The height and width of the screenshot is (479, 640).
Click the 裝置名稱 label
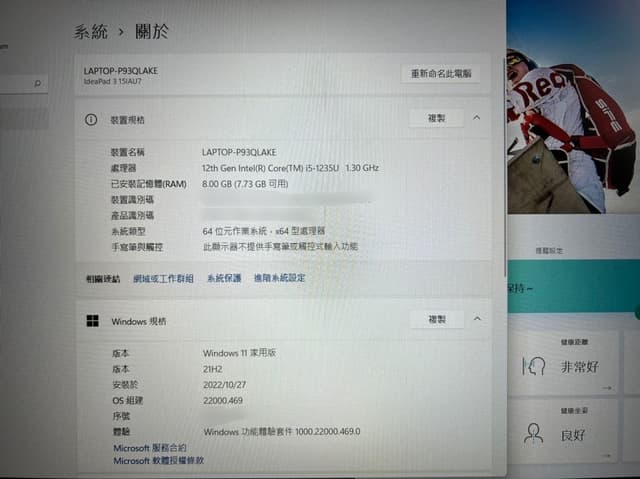[x=128, y=152]
